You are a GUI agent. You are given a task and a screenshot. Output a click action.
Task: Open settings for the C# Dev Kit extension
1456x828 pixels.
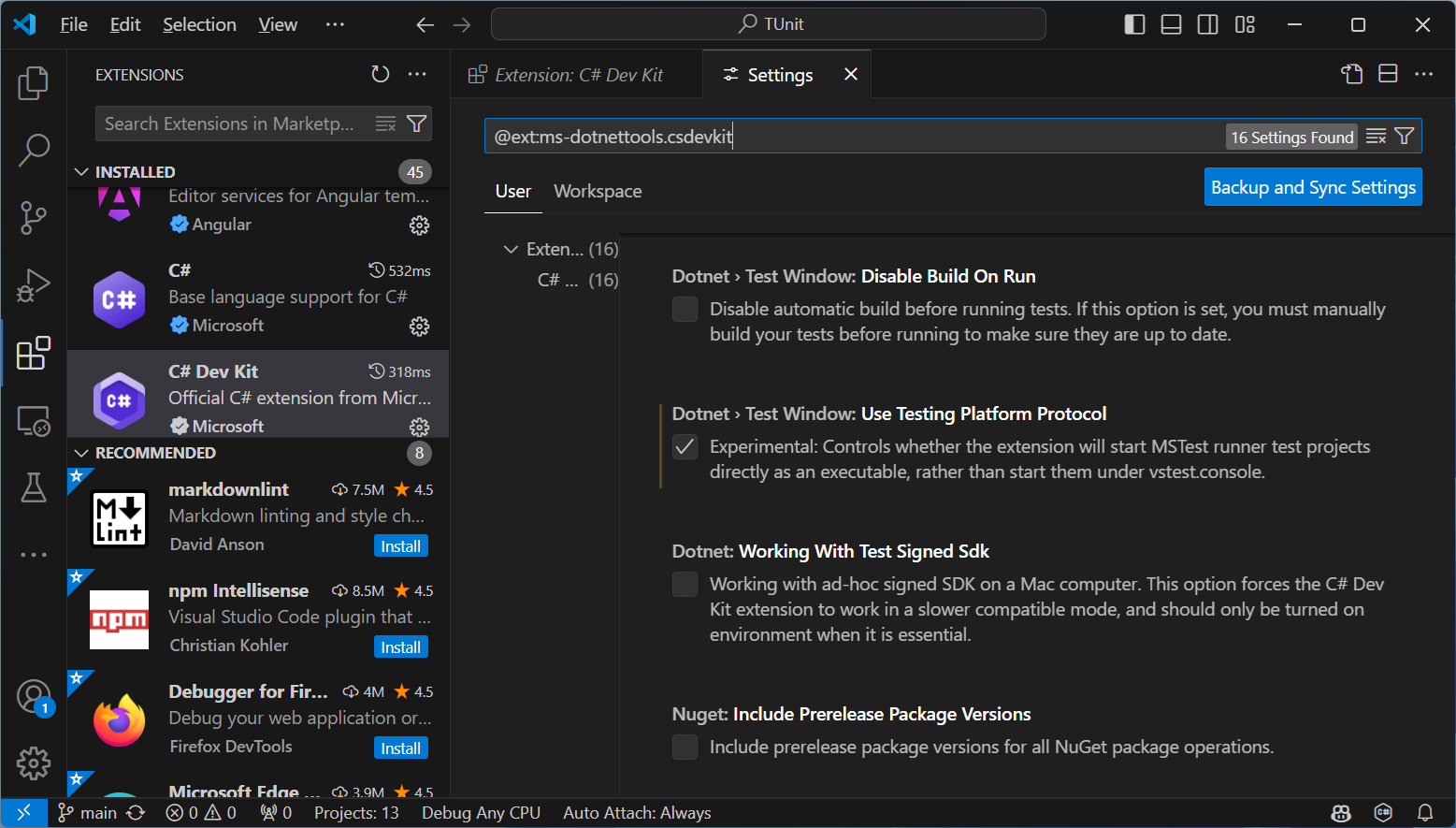(x=419, y=427)
